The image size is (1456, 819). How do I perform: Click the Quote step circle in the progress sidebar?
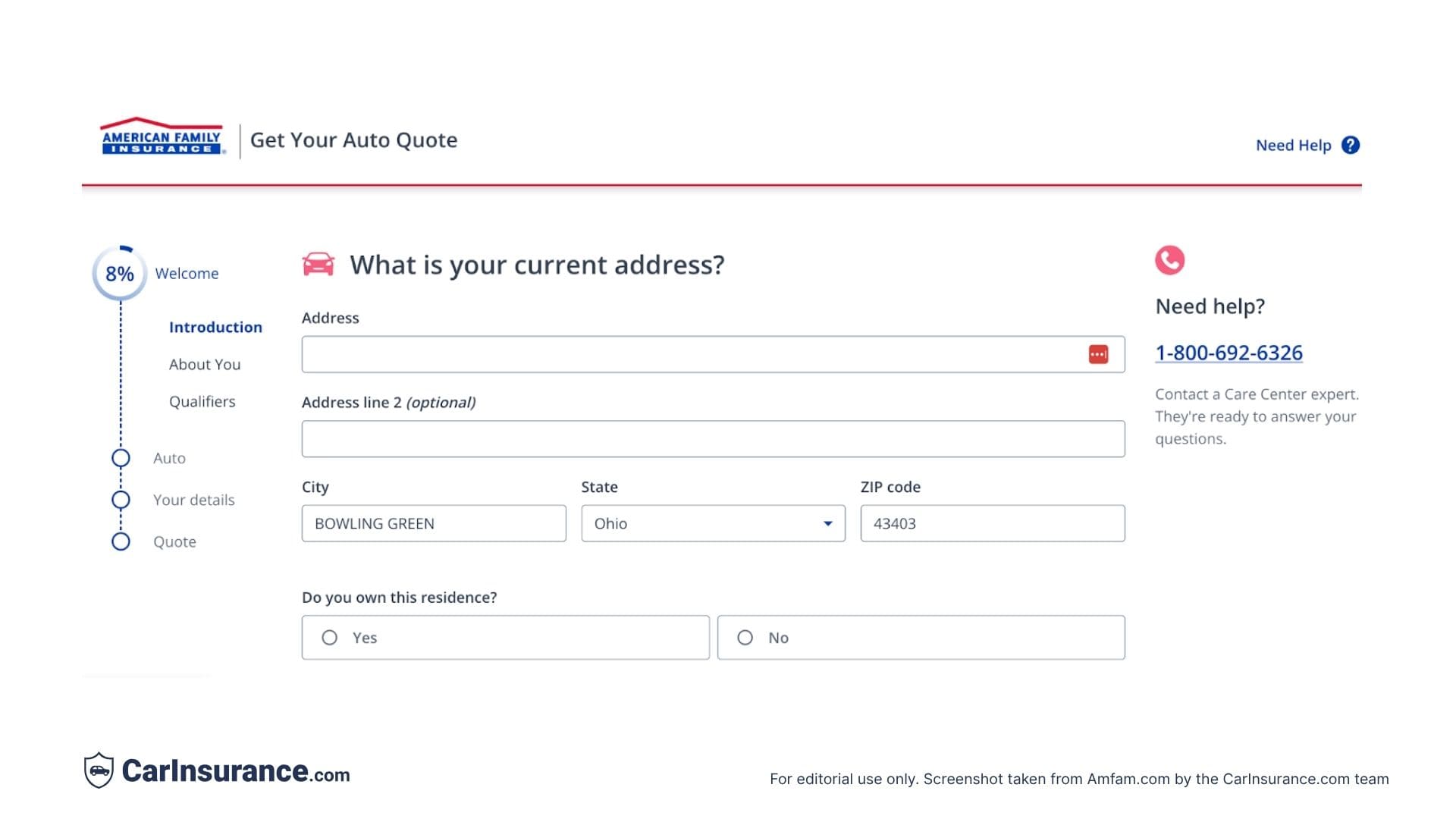tap(121, 541)
